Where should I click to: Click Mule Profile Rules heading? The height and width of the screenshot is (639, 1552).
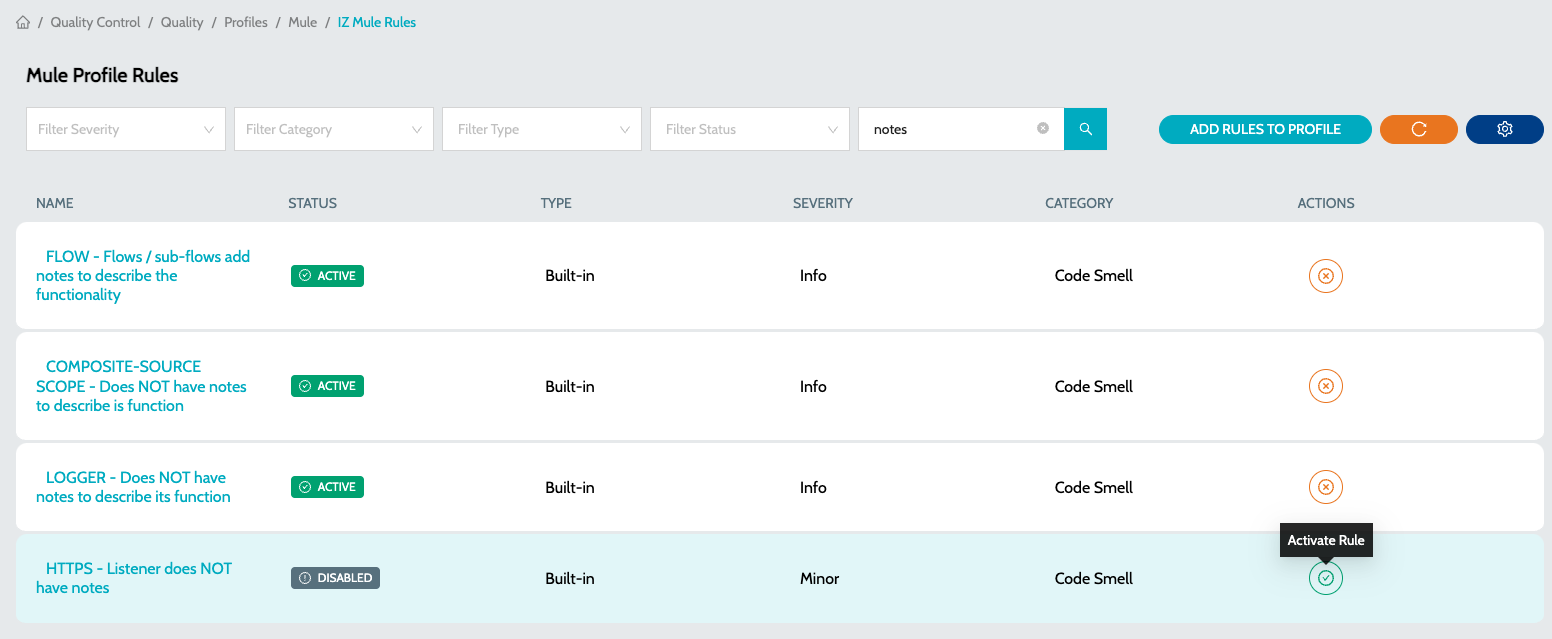coord(102,75)
